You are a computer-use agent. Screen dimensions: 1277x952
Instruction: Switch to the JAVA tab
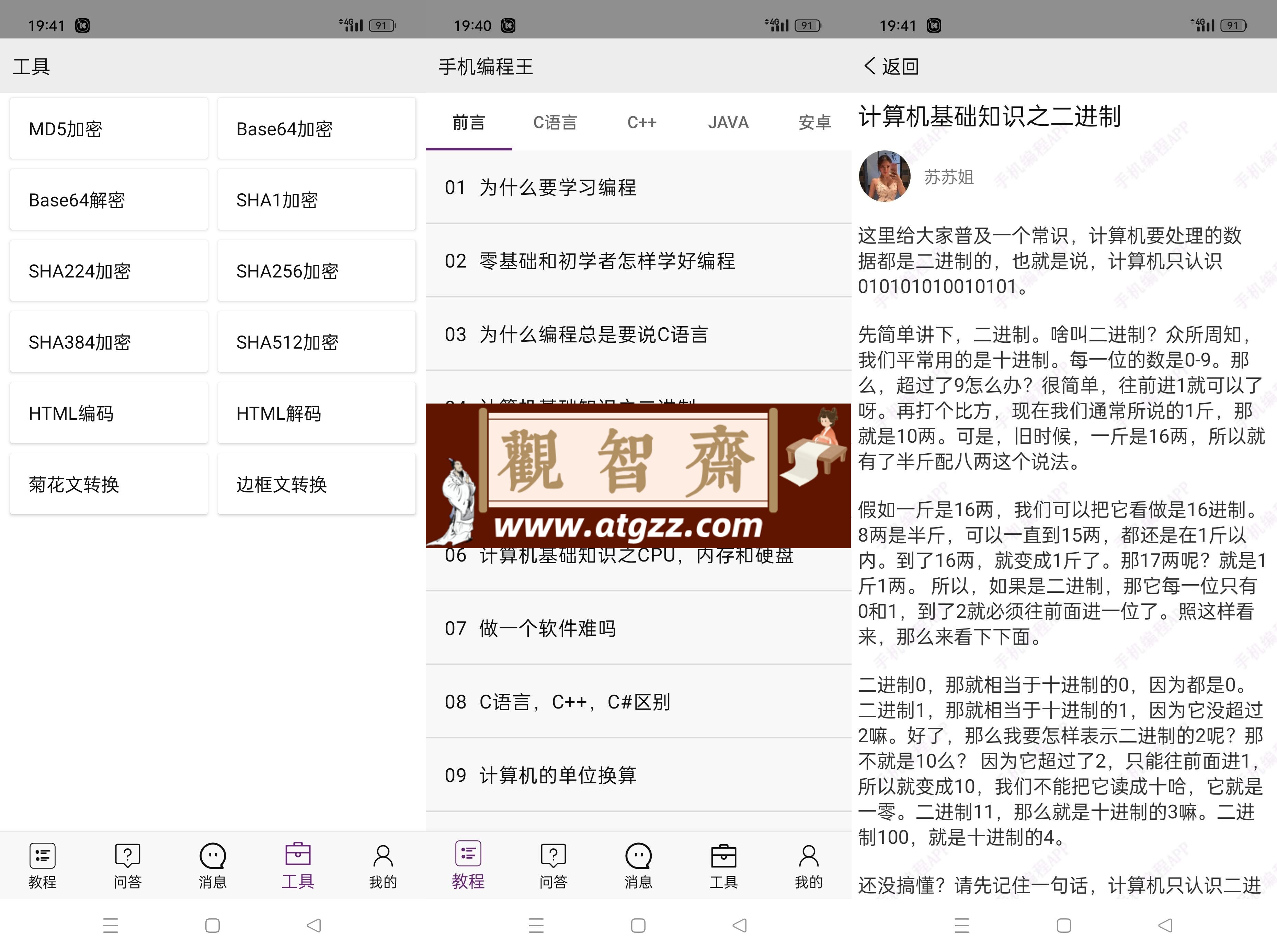coord(728,122)
